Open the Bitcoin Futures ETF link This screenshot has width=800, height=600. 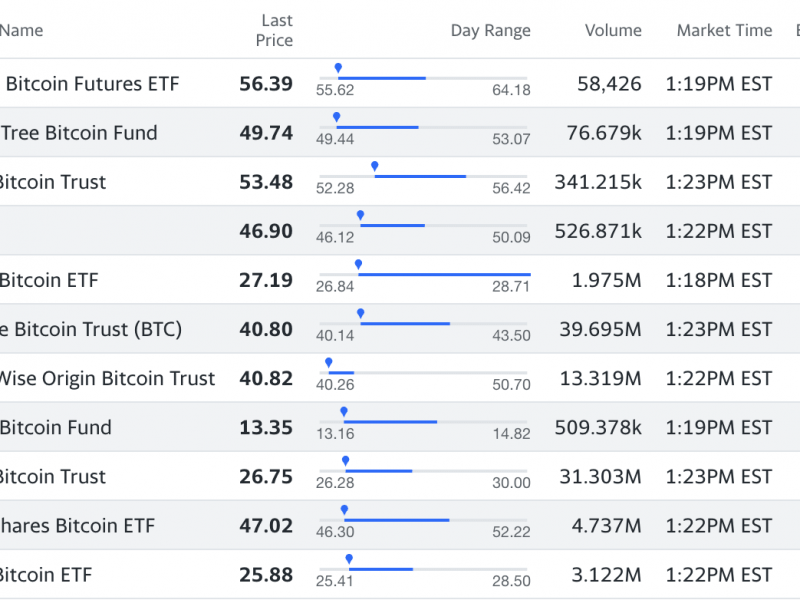pyautogui.click(x=92, y=84)
